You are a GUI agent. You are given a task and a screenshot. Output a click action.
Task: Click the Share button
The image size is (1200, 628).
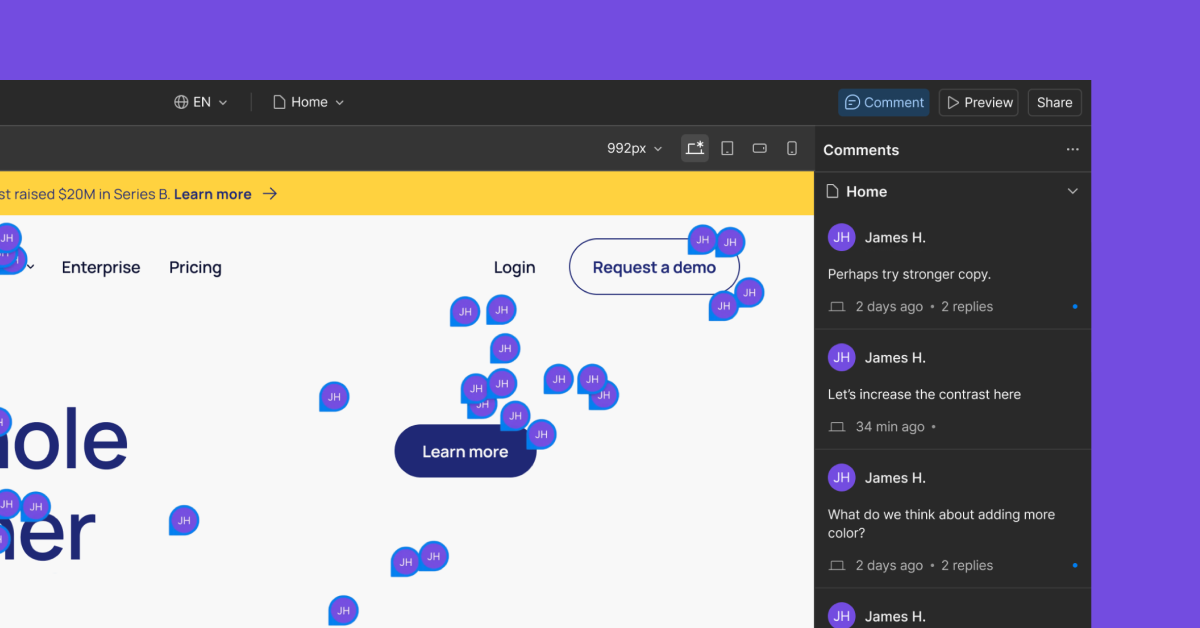[1054, 102]
